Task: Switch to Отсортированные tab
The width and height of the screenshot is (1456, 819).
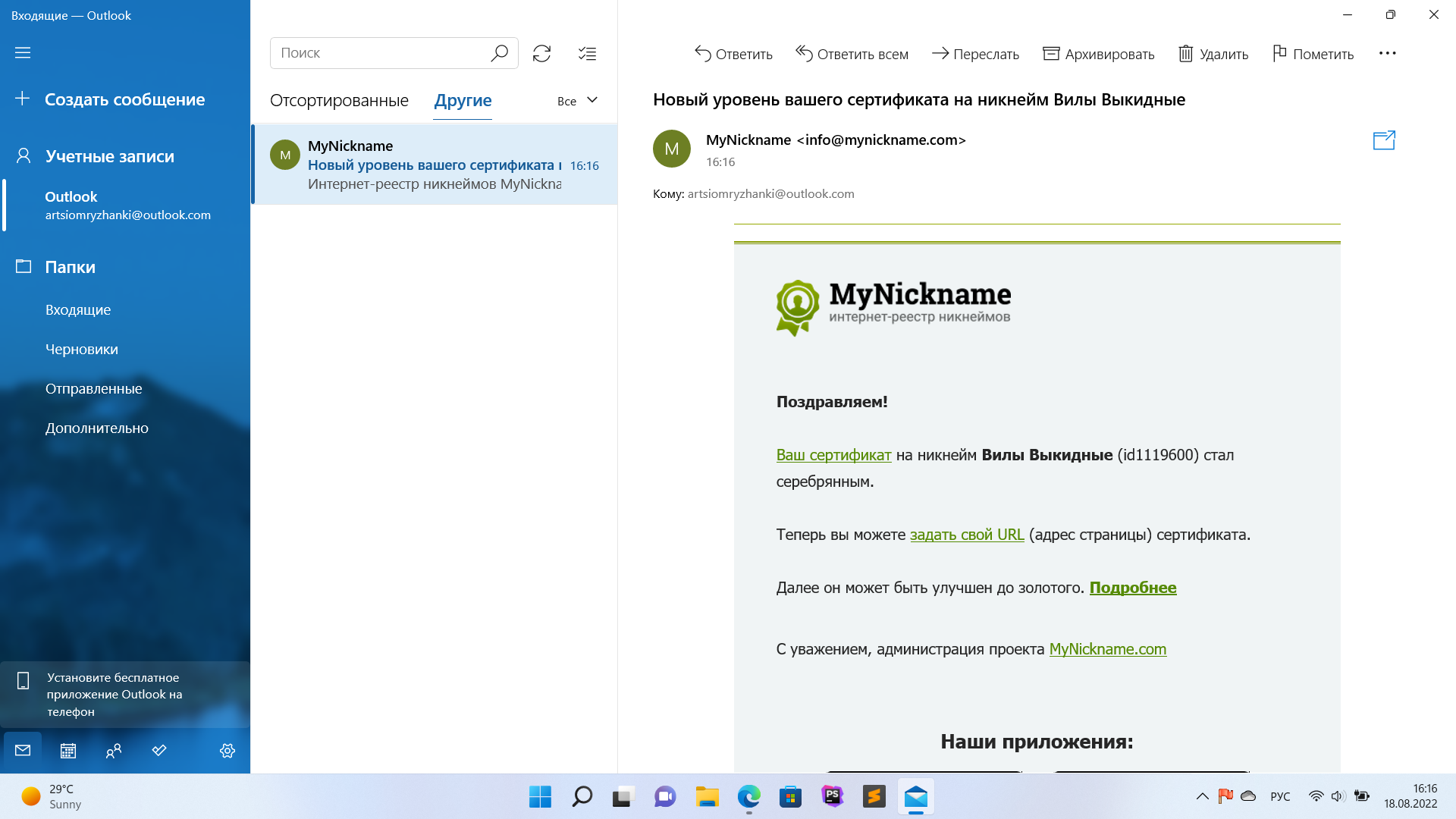Action: (339, 101)
